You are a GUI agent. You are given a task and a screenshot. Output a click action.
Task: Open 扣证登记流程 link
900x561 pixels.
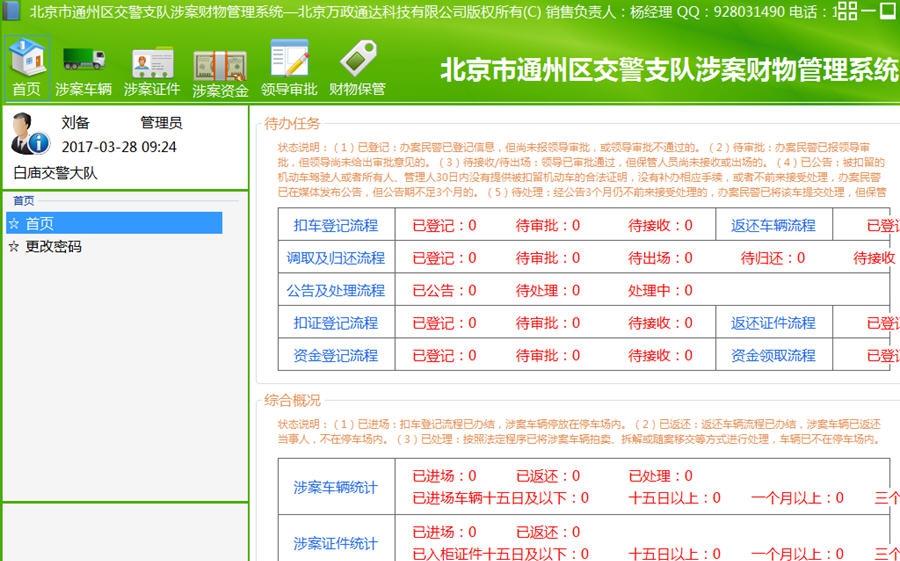click(x=336, y=323)
